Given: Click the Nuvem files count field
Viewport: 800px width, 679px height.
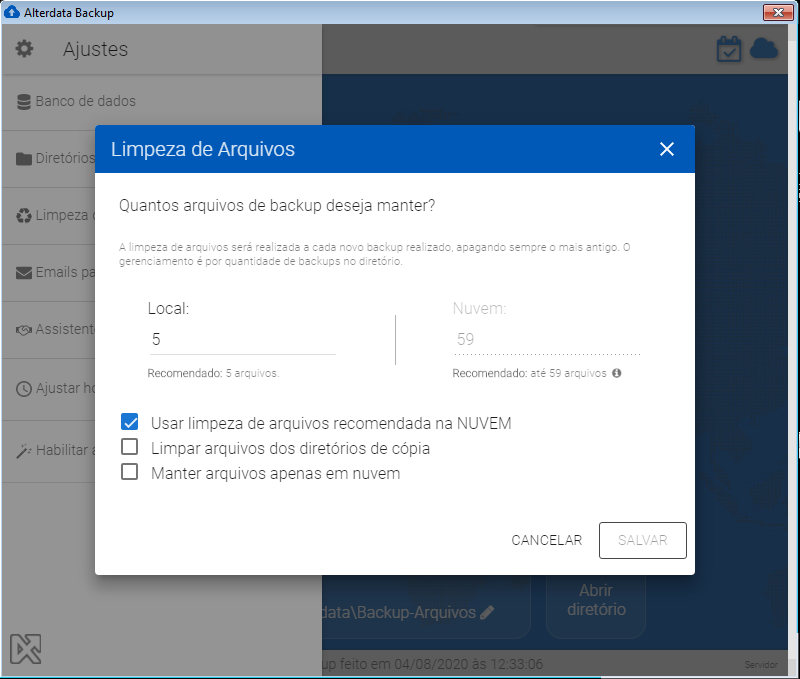Looking at the screenshot, I should [x=546, y=340].
